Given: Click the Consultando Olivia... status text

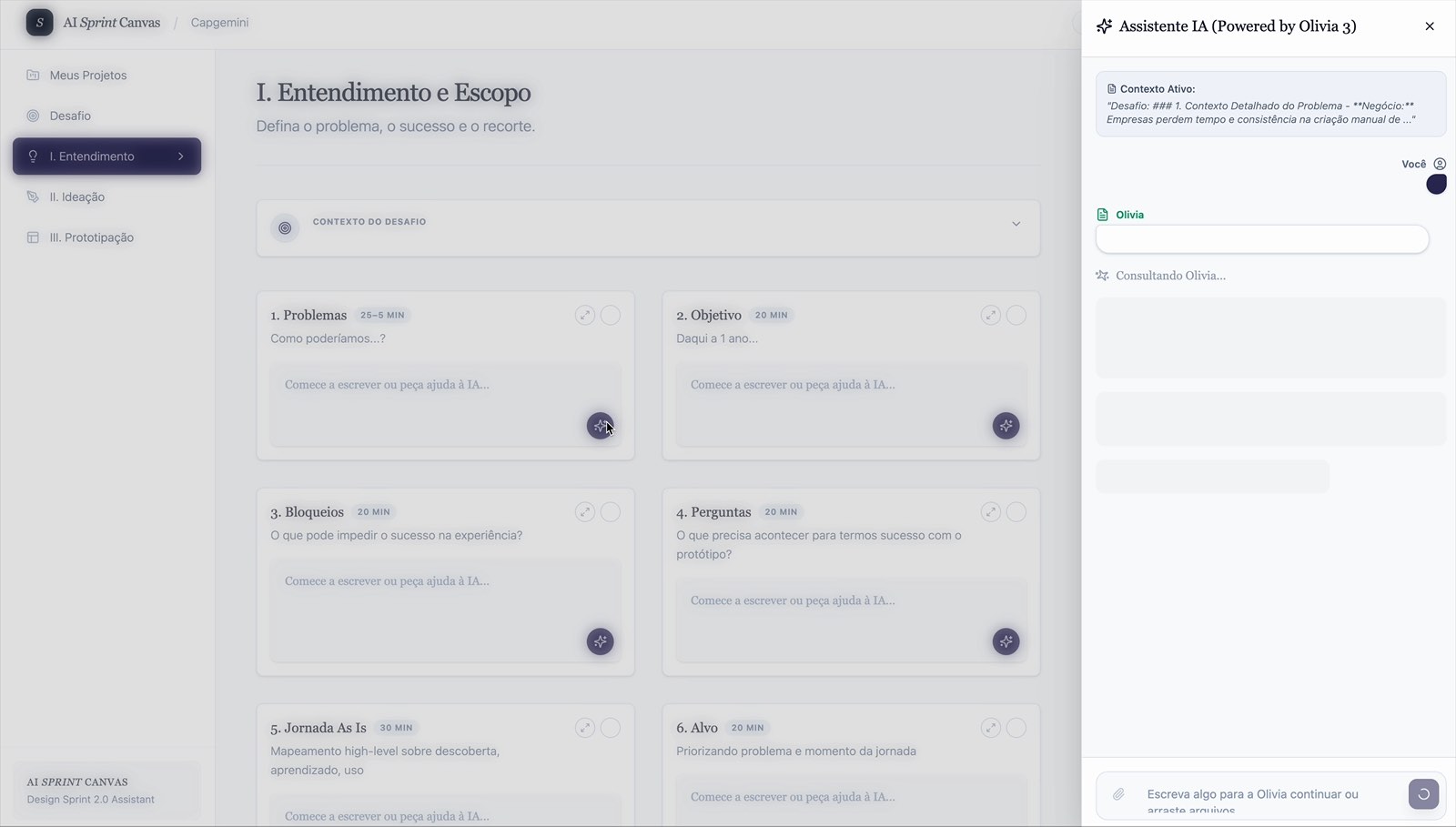Looking at the screenshot, I should (1170, 276).
